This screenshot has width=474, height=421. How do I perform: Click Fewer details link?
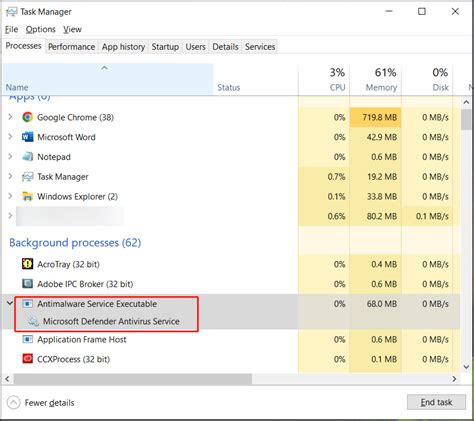point(49,403)
